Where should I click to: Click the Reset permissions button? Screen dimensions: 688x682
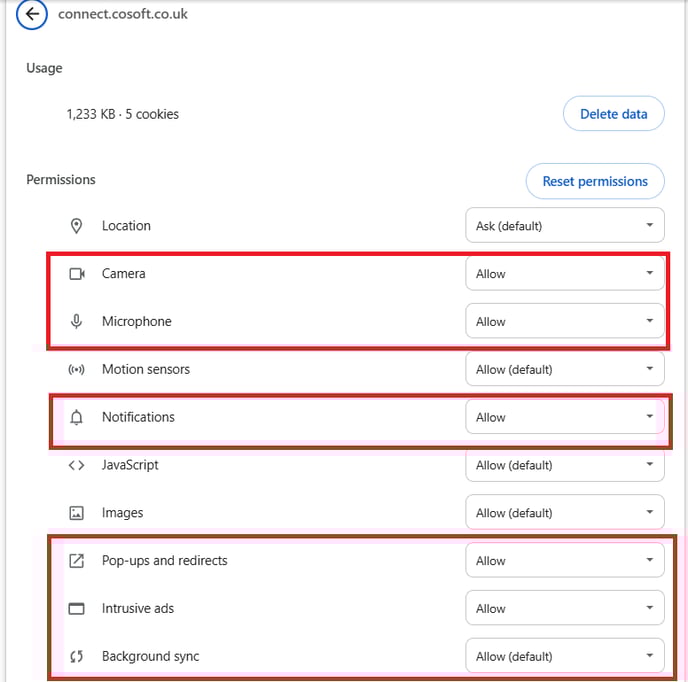(595, 181)
